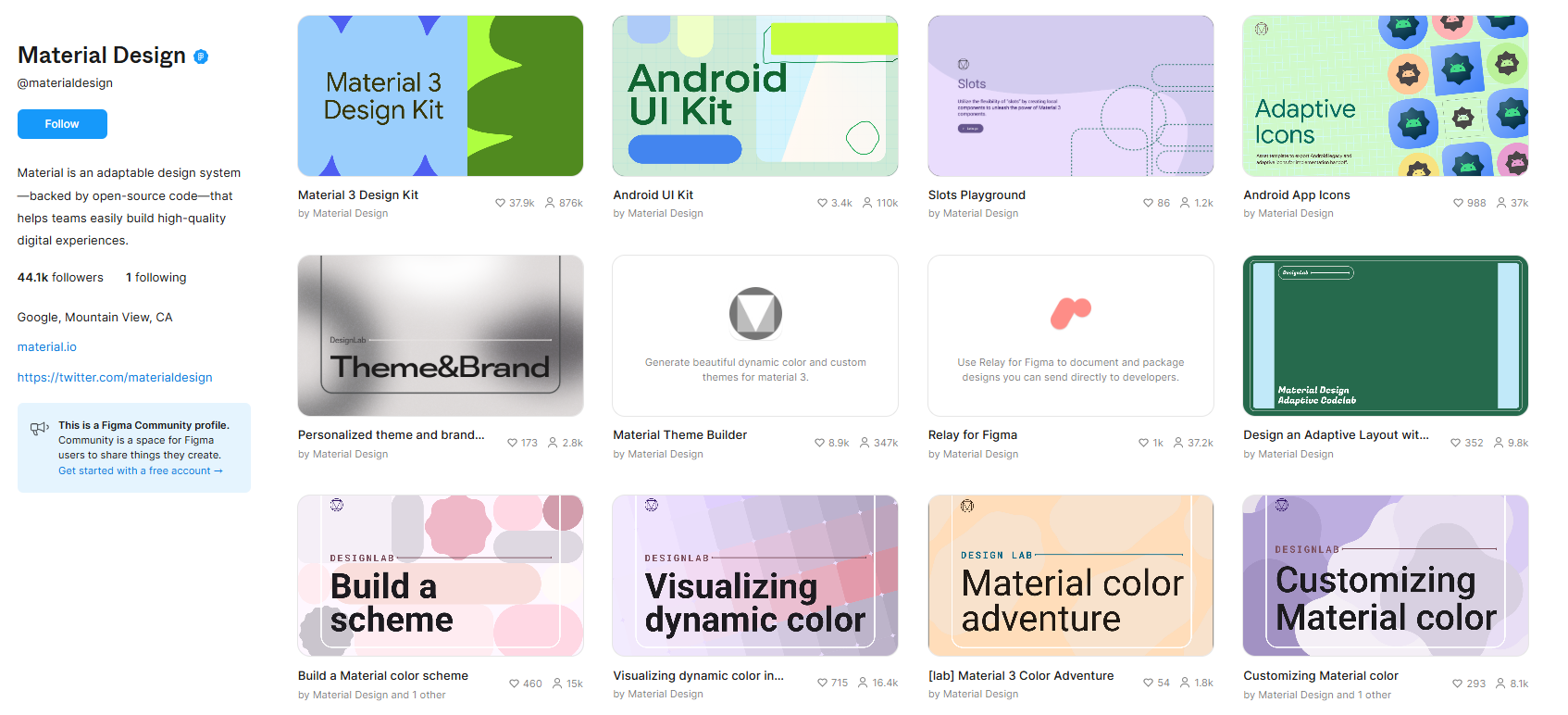This screenshot has height=715, width=1568.
Task: Click the Material 3 Design Kit title
Action: tap(358, 195)
